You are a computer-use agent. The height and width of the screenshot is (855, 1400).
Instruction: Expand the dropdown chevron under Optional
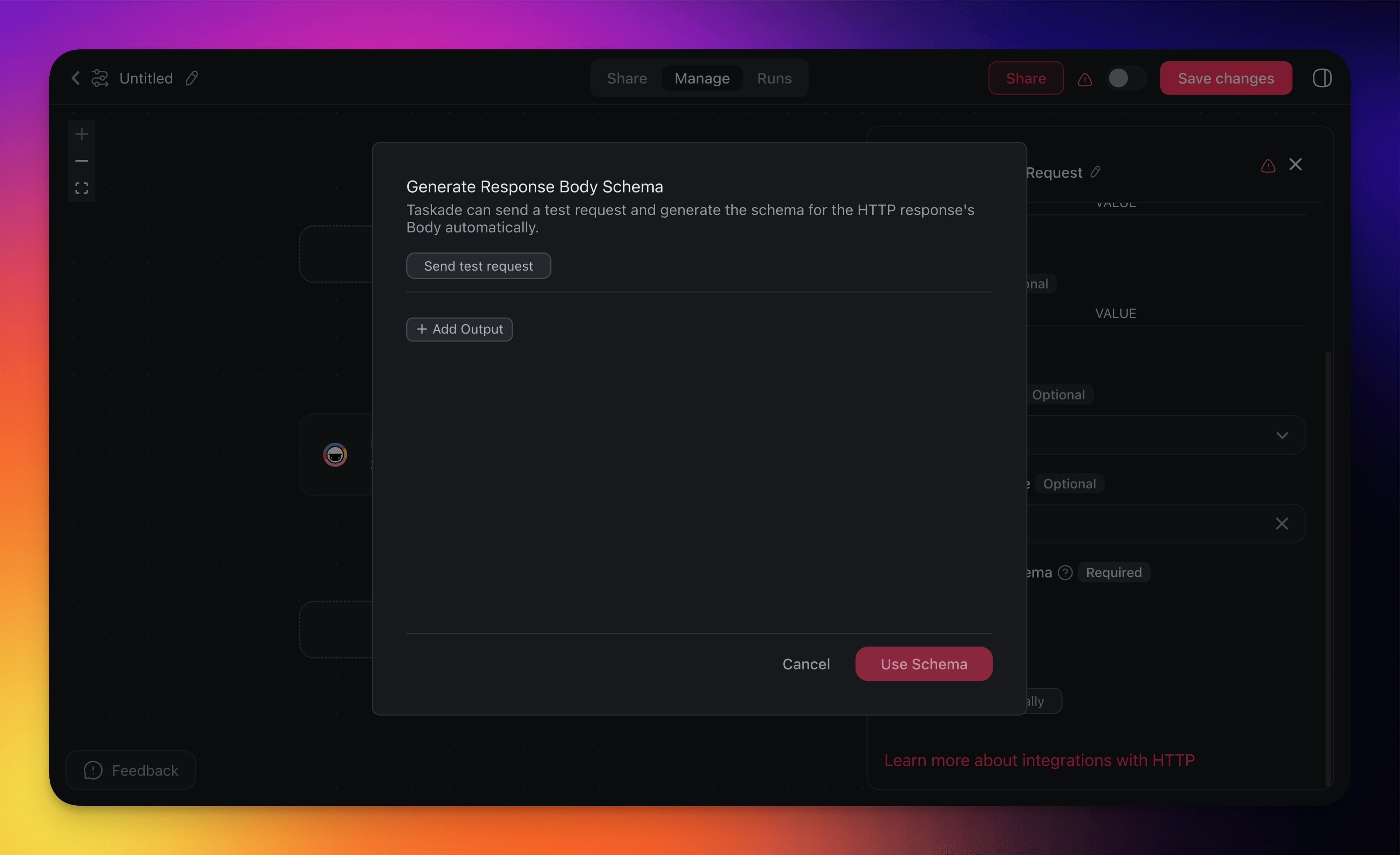pos(1282,435)
